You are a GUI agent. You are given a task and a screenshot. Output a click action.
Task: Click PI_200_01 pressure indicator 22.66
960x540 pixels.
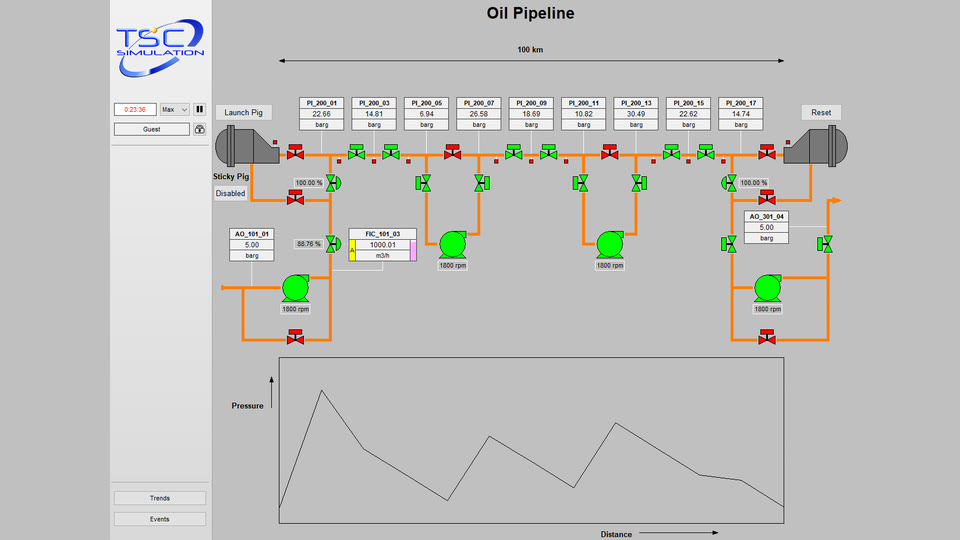[x=321, y=114]
